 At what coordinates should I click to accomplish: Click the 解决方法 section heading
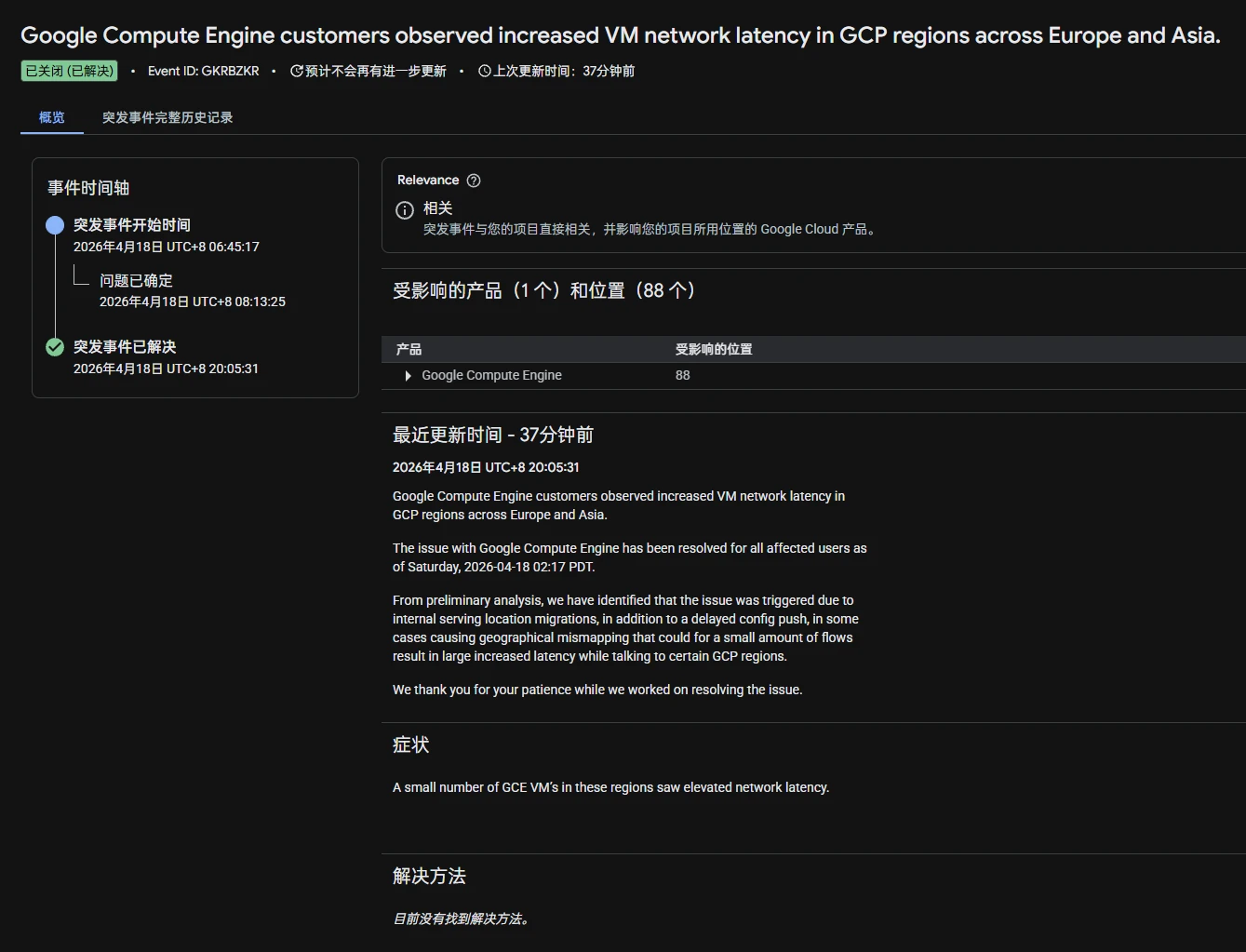[x=429, y=876]
